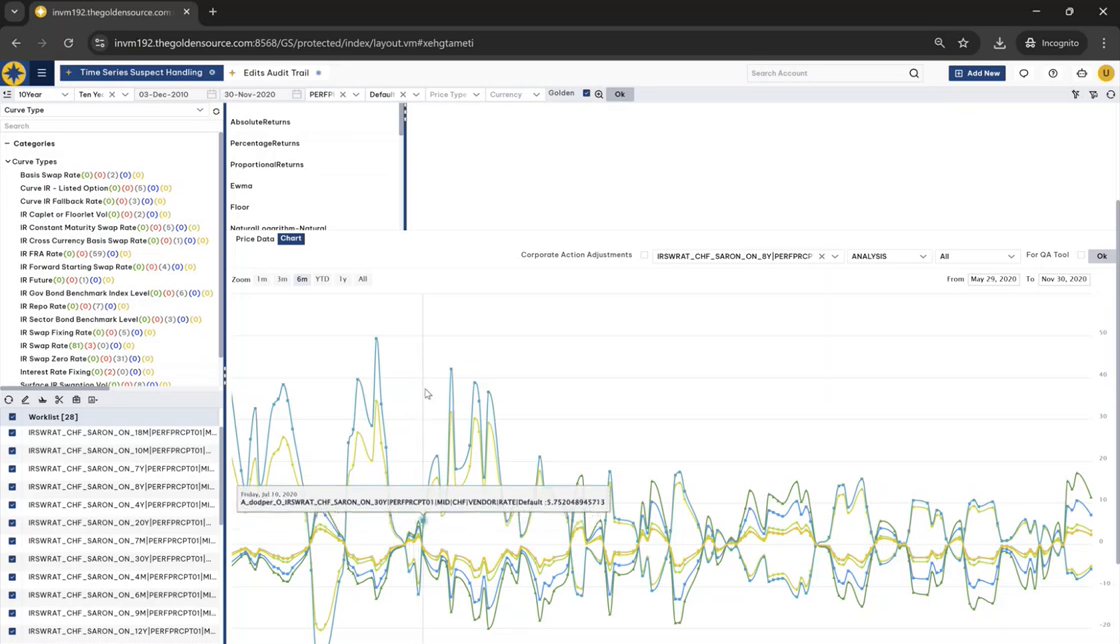The width and height of the screenshot is (1120, 644).
Task: Open the hamburger menu beside the logo
Action: (x=42, y=73)
